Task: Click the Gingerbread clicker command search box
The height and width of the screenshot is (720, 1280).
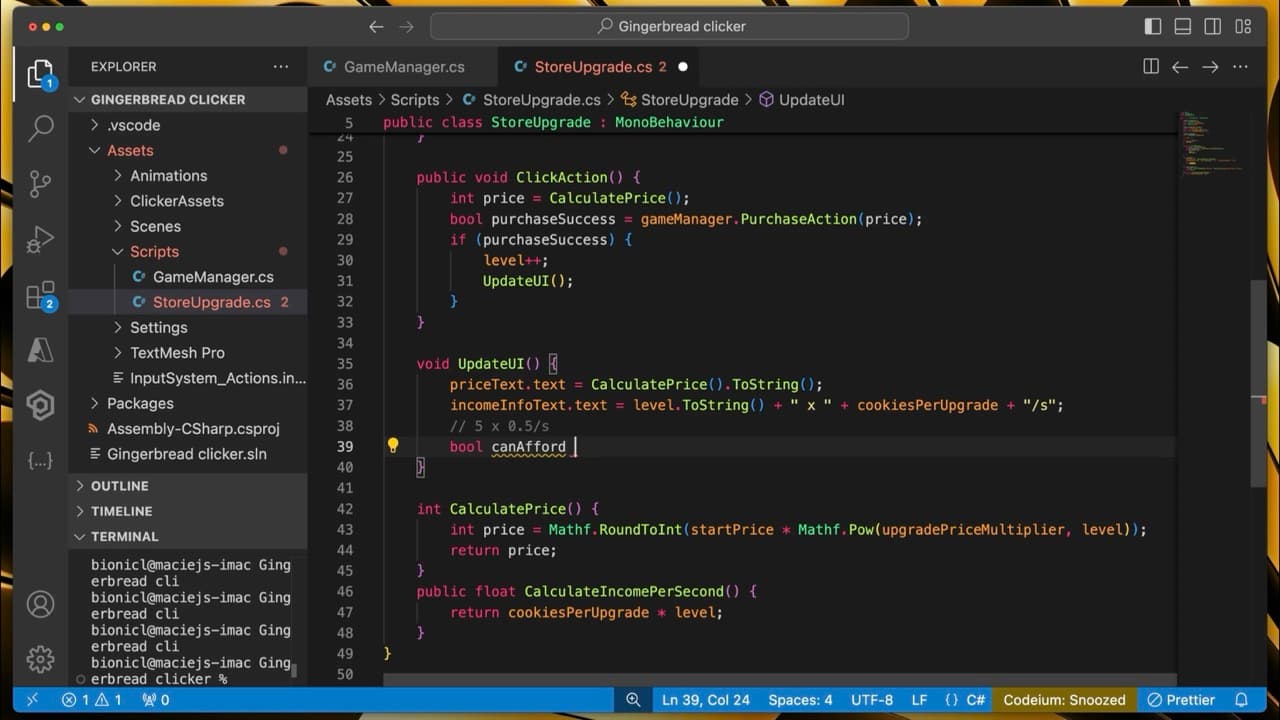Action: (670, 27)
